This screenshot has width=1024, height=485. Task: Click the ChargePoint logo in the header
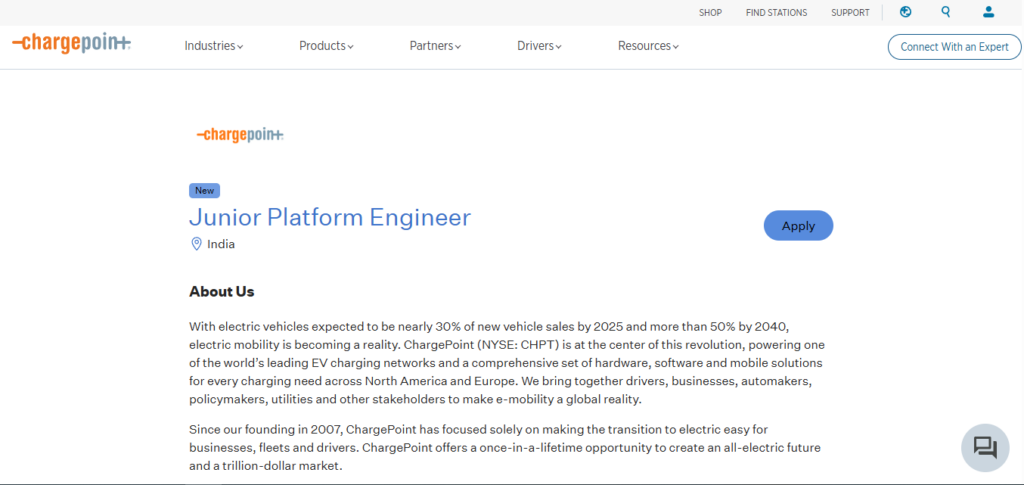[x=71, y=44]
